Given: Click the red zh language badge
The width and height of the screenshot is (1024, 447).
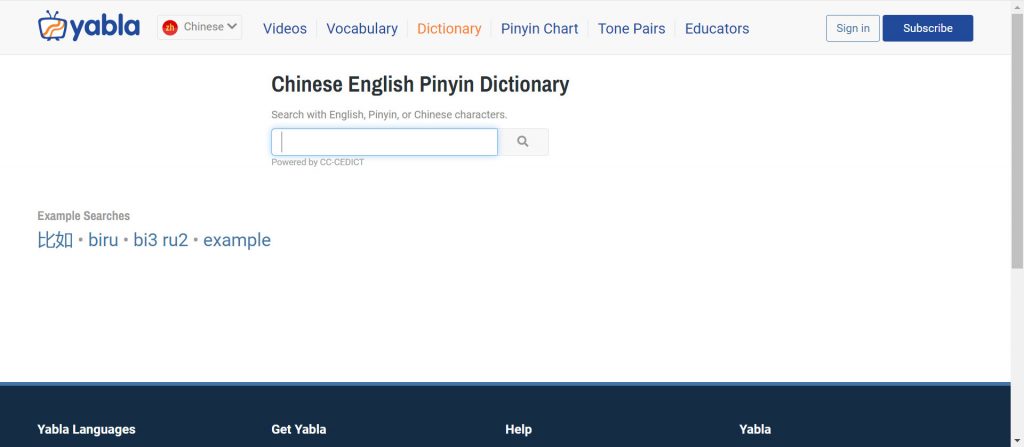Looking at the screenshot, I should 170,27.
